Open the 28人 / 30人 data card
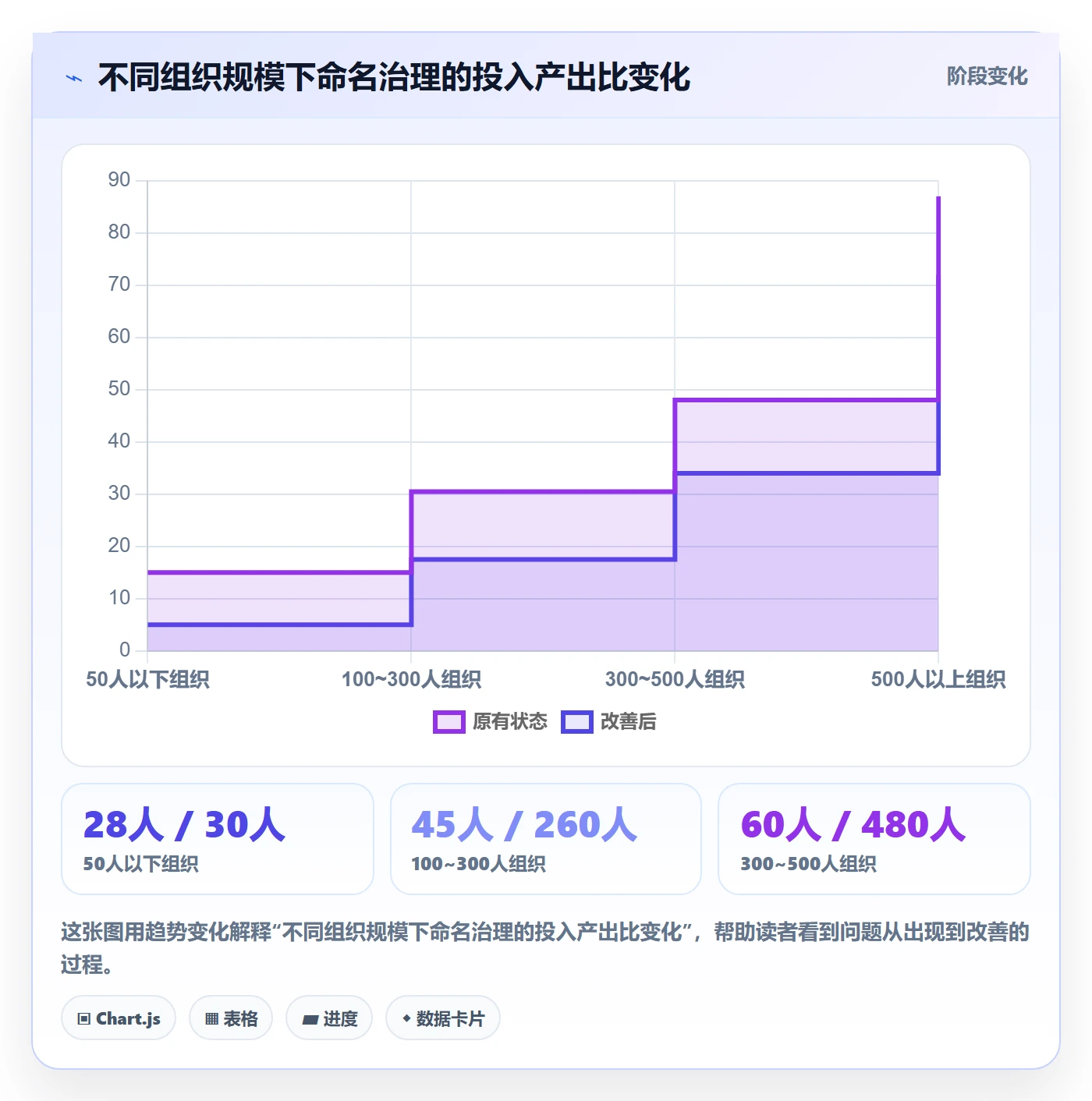 (x=218, y=839)
